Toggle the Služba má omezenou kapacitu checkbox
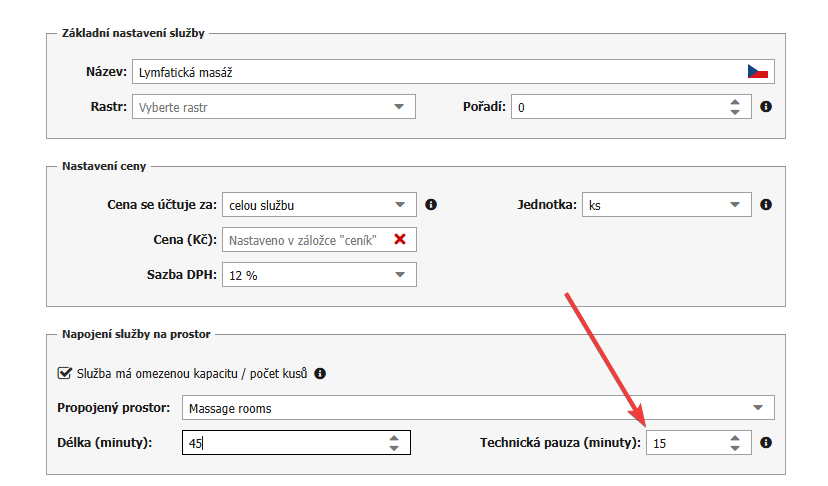Viewport: 828px width, 486px height. 65,374
